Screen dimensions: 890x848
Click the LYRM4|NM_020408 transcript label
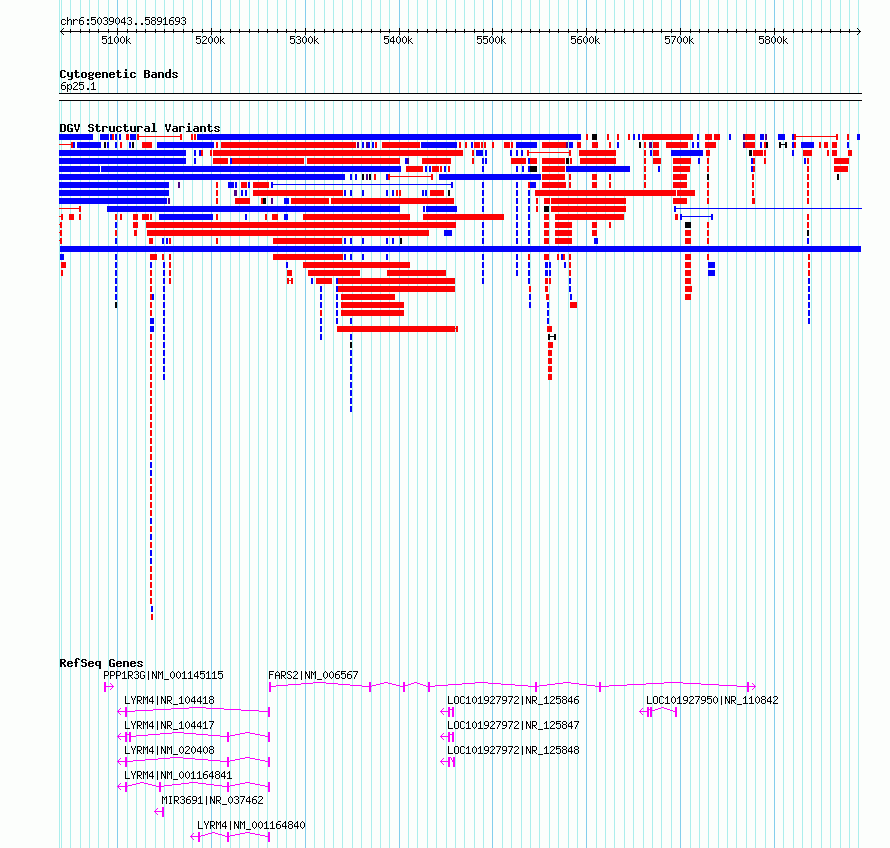click(169, 750)
